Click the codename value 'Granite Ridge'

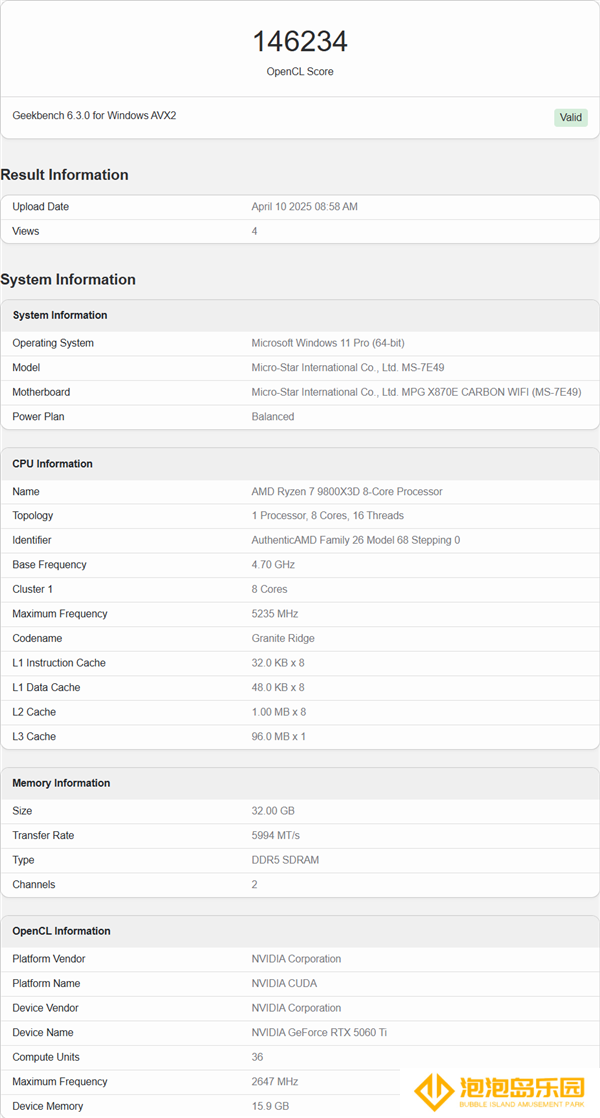click(x=283, y=638)
